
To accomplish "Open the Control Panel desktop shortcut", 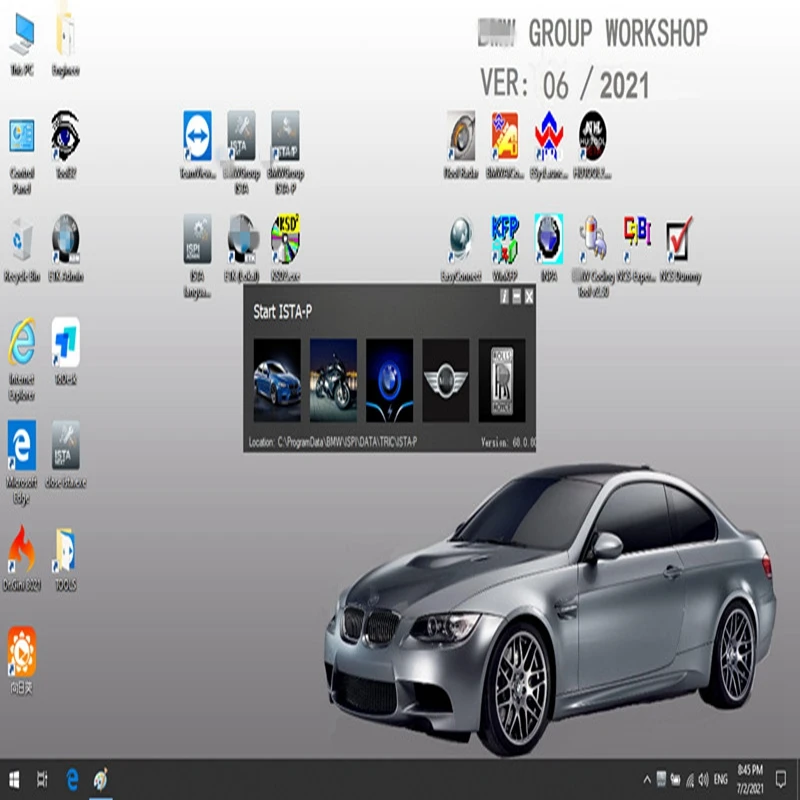I will coord(21,156).
